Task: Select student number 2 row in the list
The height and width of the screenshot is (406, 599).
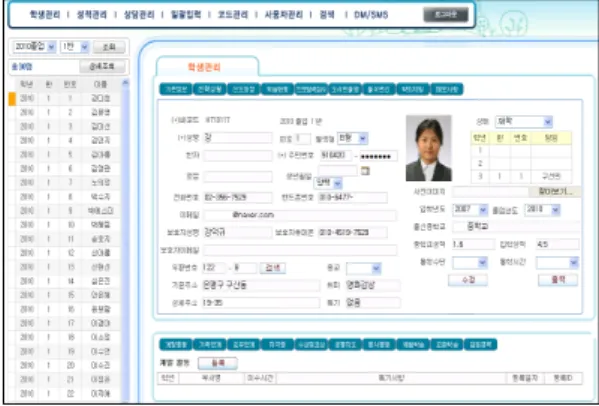Action: click(65, 113)
